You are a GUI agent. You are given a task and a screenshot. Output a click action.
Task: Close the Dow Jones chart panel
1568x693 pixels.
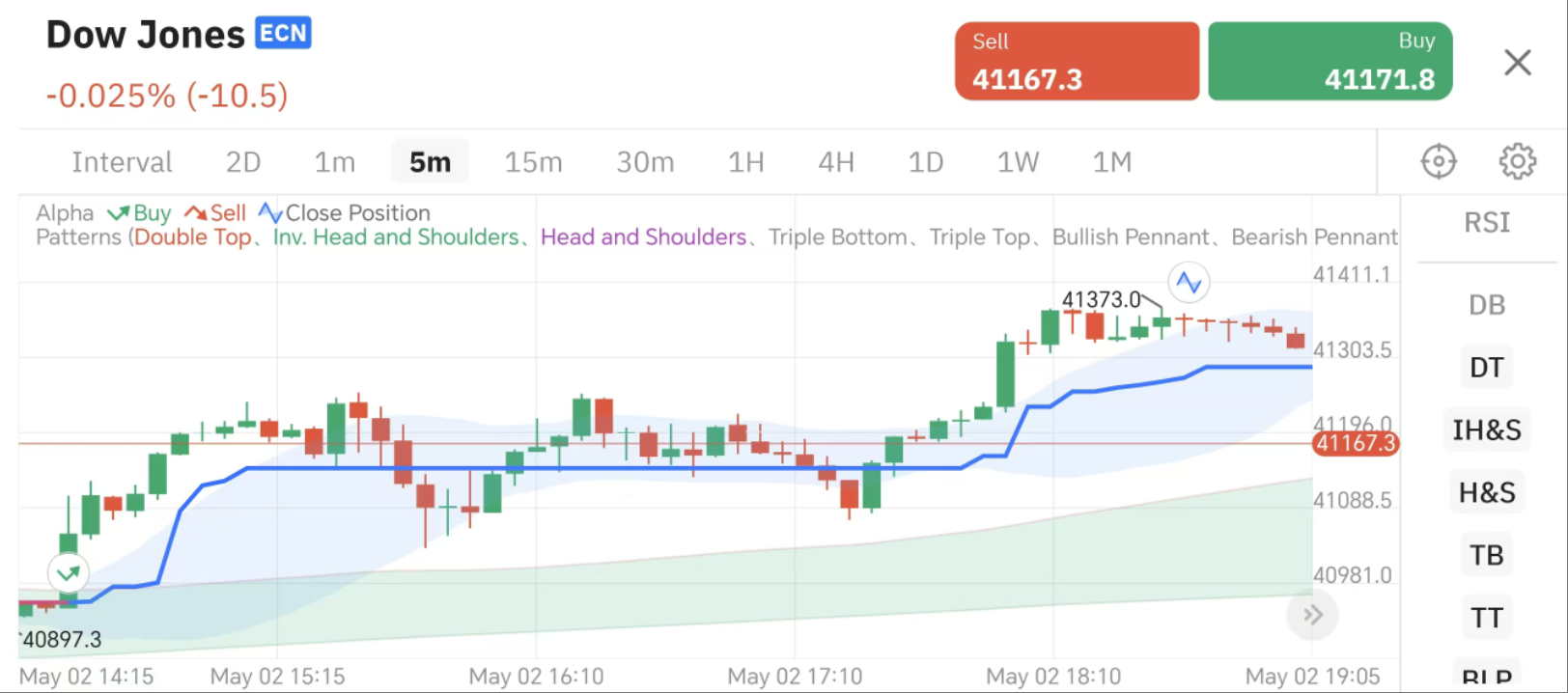(x=1517, y=63)
